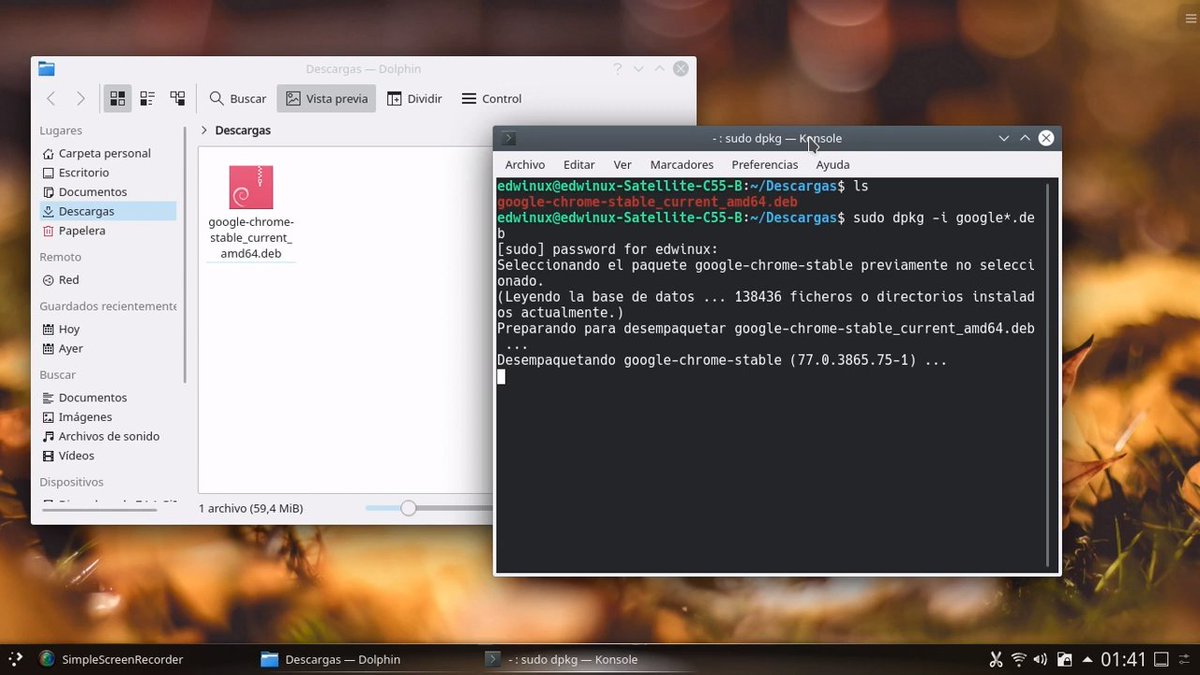
Task: Switch Dolphin to details tree view mode
Action: click(x=177, y=98)
